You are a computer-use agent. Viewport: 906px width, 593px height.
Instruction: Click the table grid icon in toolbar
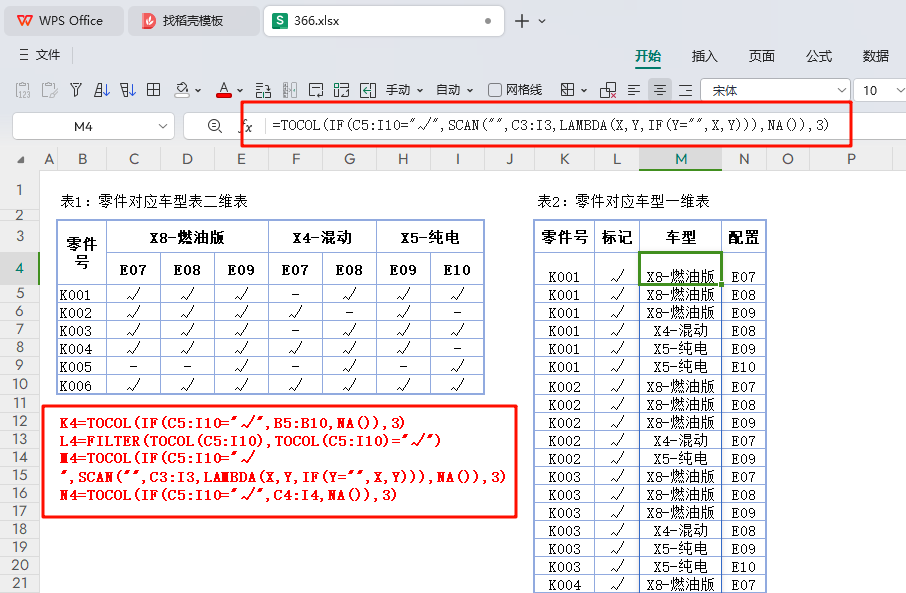[x=154, y=90]
